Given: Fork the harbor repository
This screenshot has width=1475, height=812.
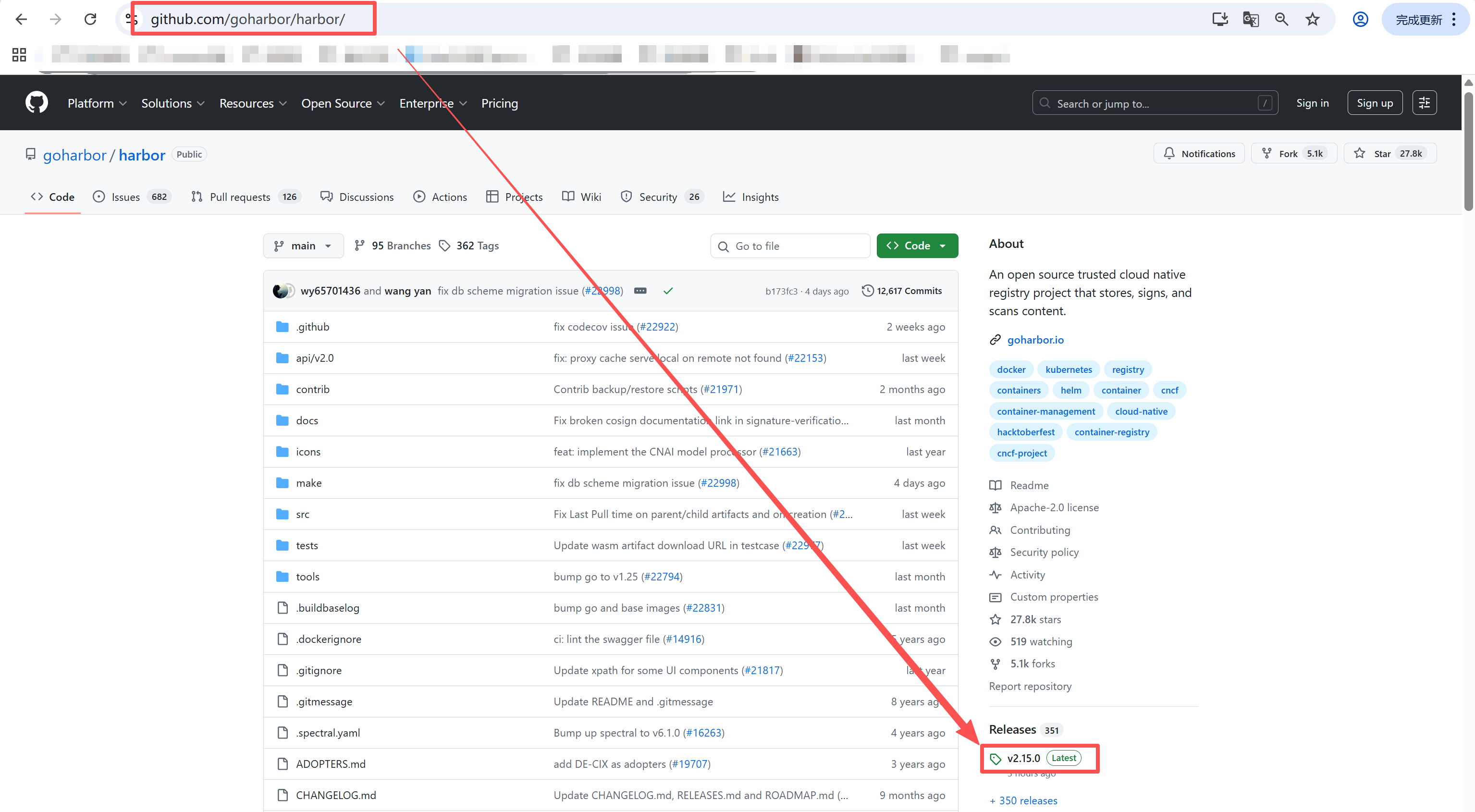Looking at the screenshot, I should coord(1294,153).
